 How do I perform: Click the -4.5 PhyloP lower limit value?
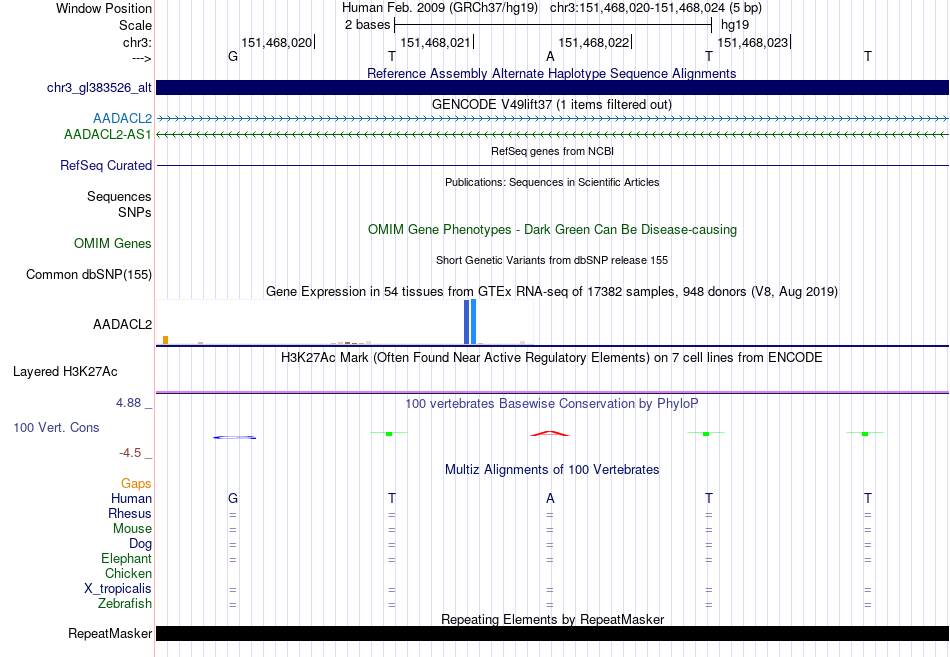pyautogui.click(x=130, y=453)
